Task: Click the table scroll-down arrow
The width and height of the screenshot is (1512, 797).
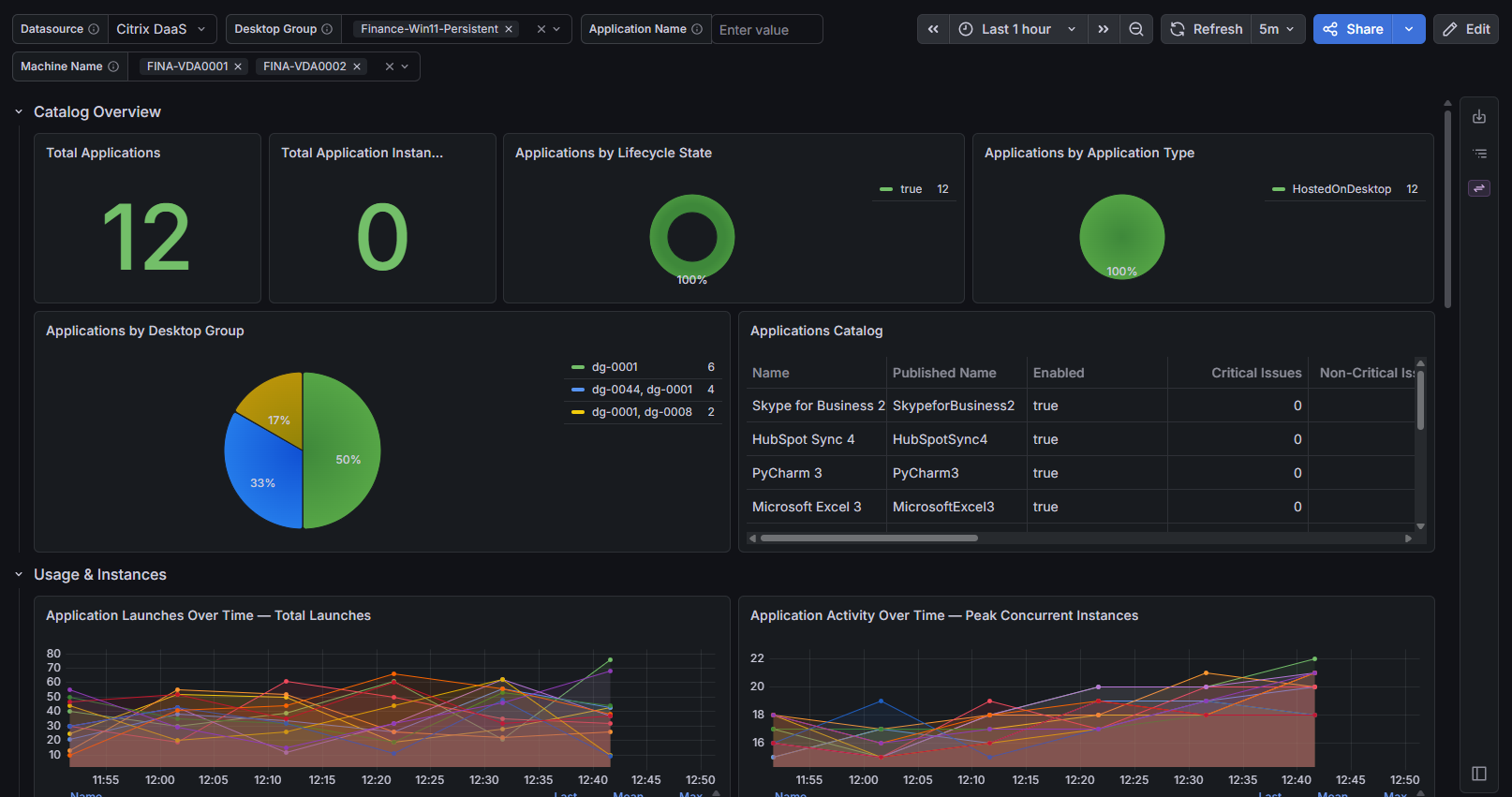Action: tap(1420, 526)
